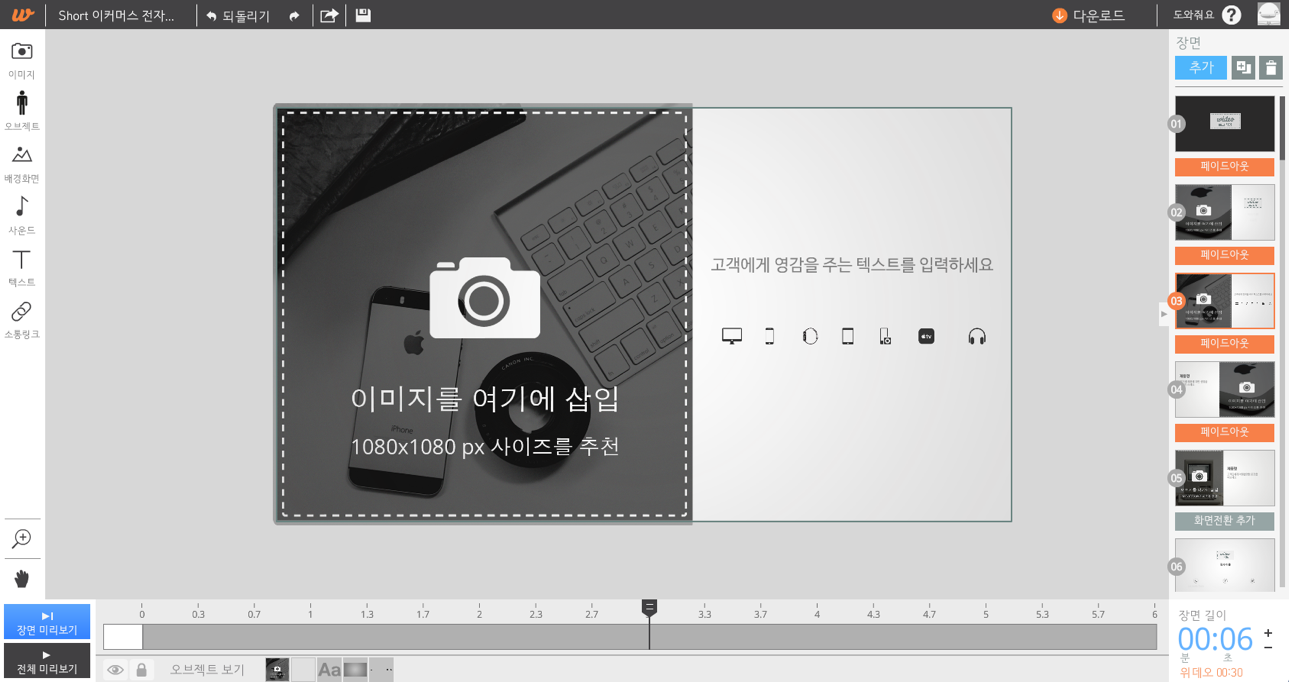Select the hand pan tool
1289x682 pixels.
tap(22, 579)
